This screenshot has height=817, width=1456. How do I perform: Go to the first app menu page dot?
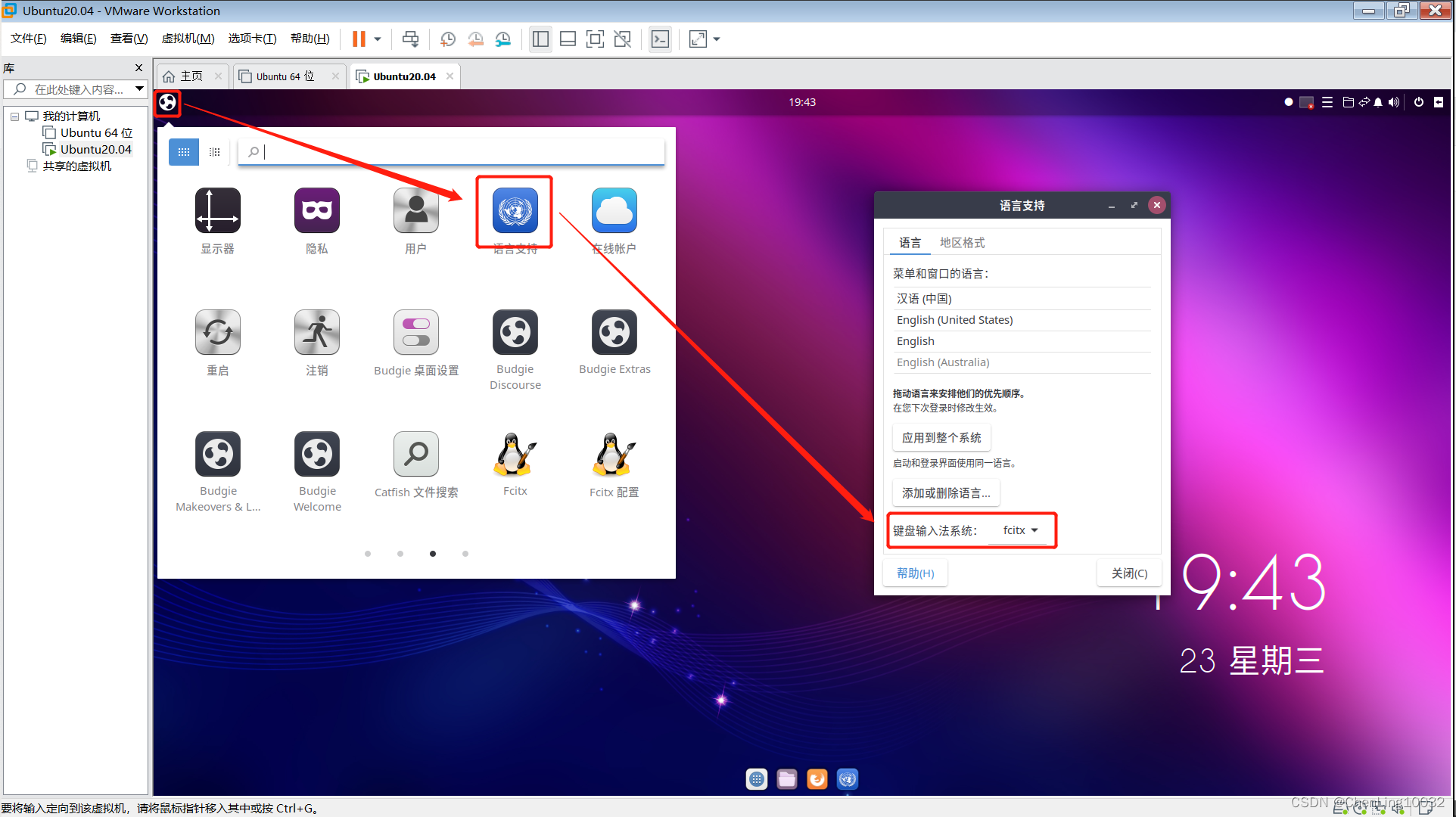[368, 554]
